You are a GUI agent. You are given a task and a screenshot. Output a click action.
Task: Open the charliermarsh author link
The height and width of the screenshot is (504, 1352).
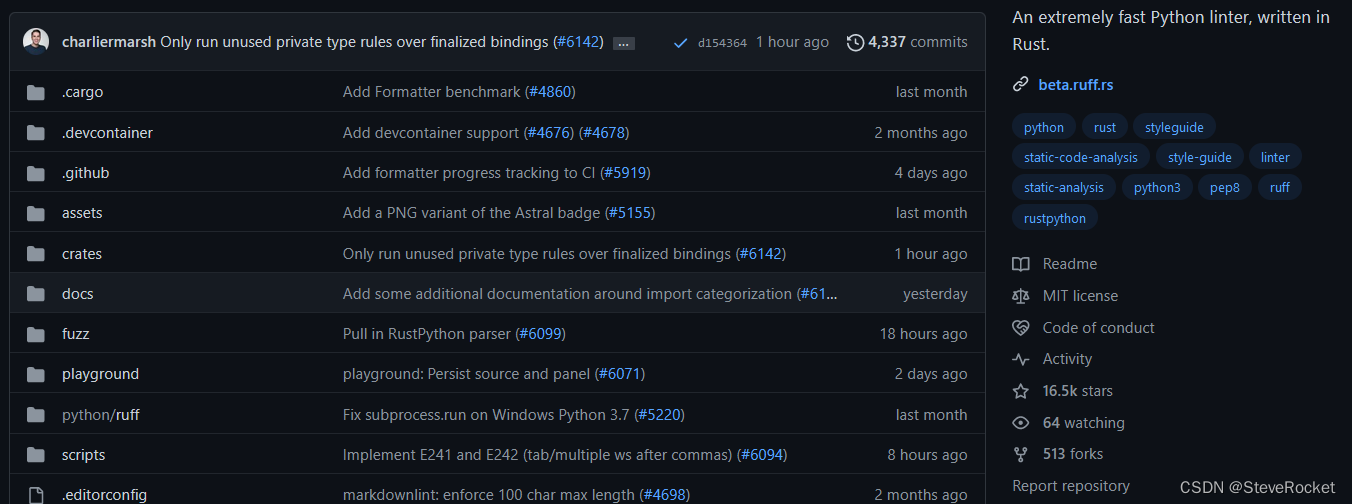(x=109, y=42)
